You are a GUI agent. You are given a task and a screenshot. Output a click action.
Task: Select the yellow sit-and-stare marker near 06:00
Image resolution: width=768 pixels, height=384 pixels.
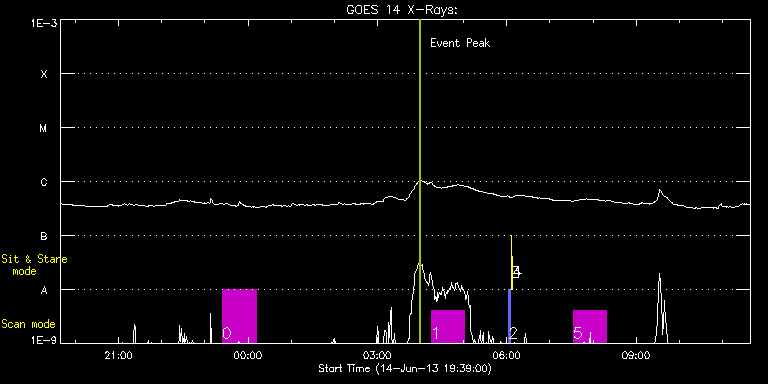pyautogui.click(x=511, y=263)
